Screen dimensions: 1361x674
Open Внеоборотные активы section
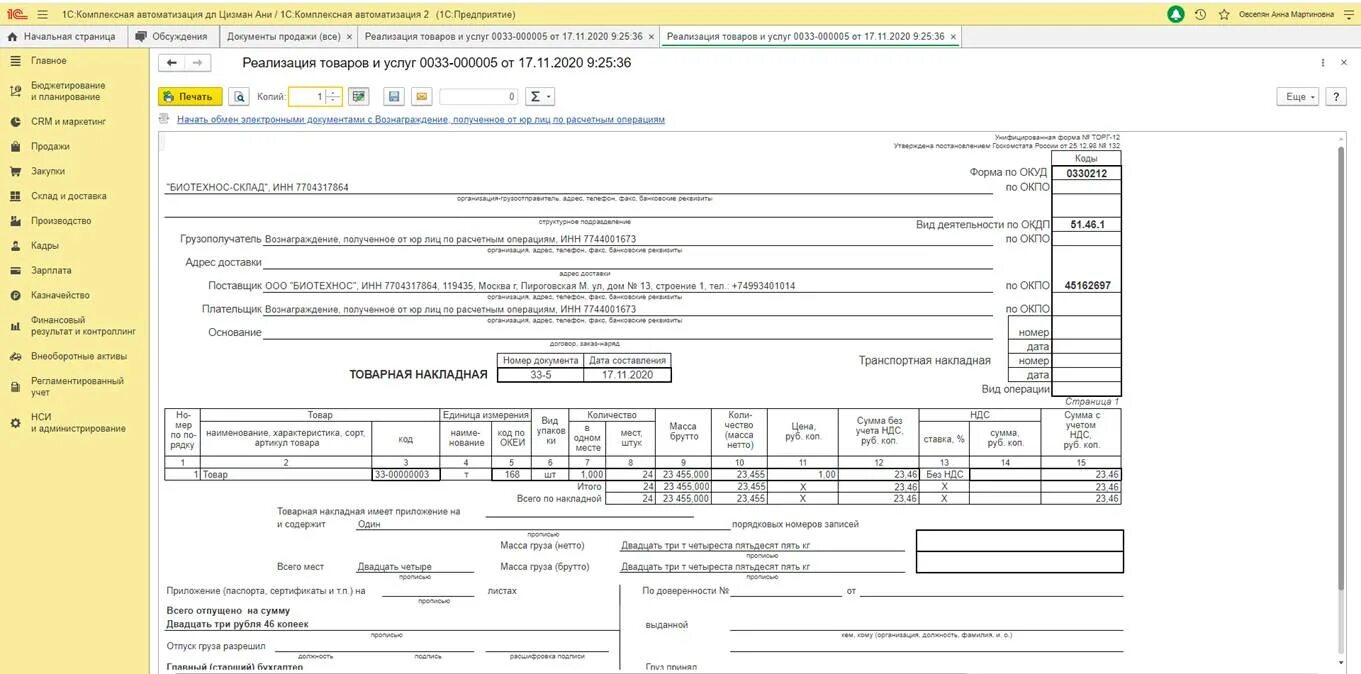75,356
